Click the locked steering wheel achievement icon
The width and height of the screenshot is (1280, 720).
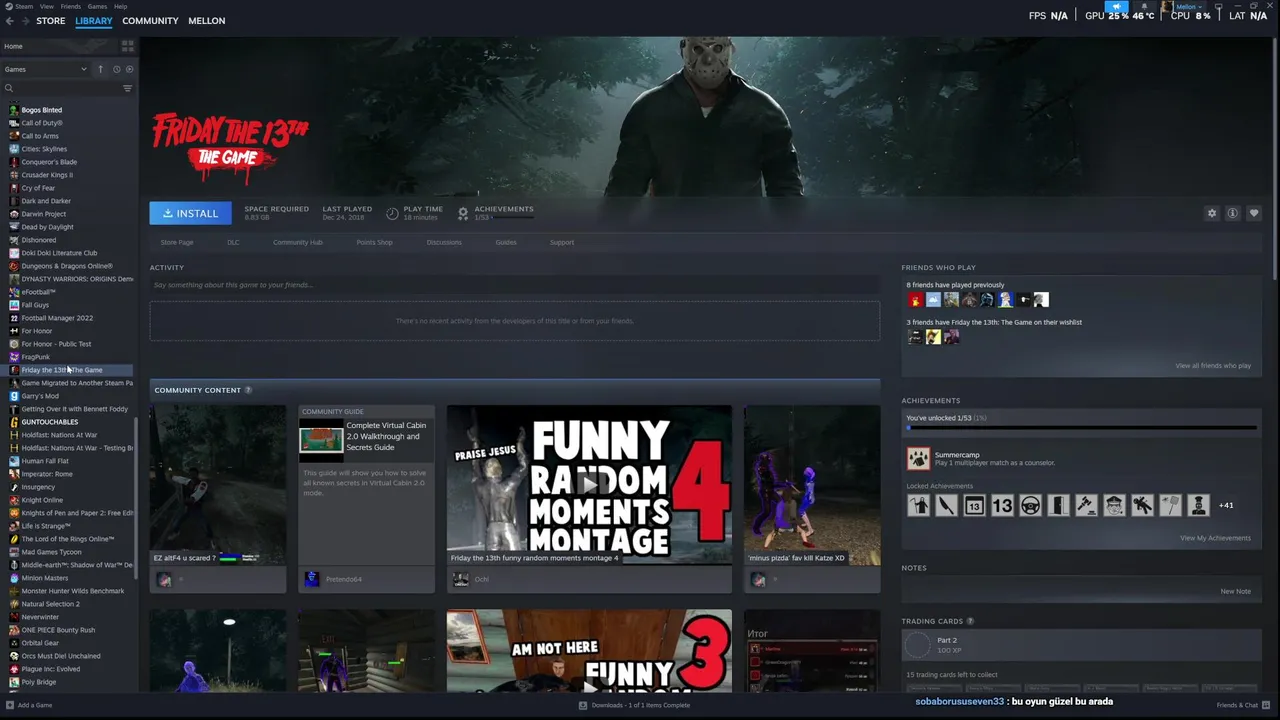coord(1030,505)
